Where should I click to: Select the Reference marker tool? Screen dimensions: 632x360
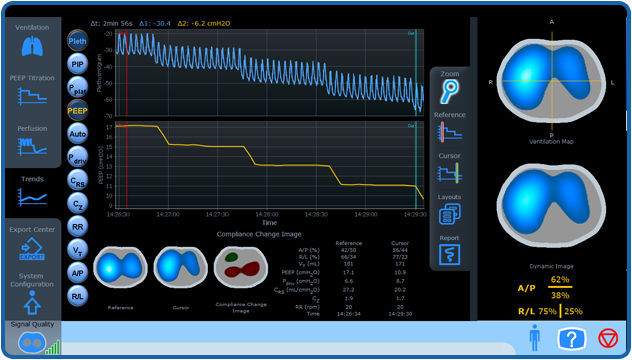pyautogui.click(x=449, y=132)
